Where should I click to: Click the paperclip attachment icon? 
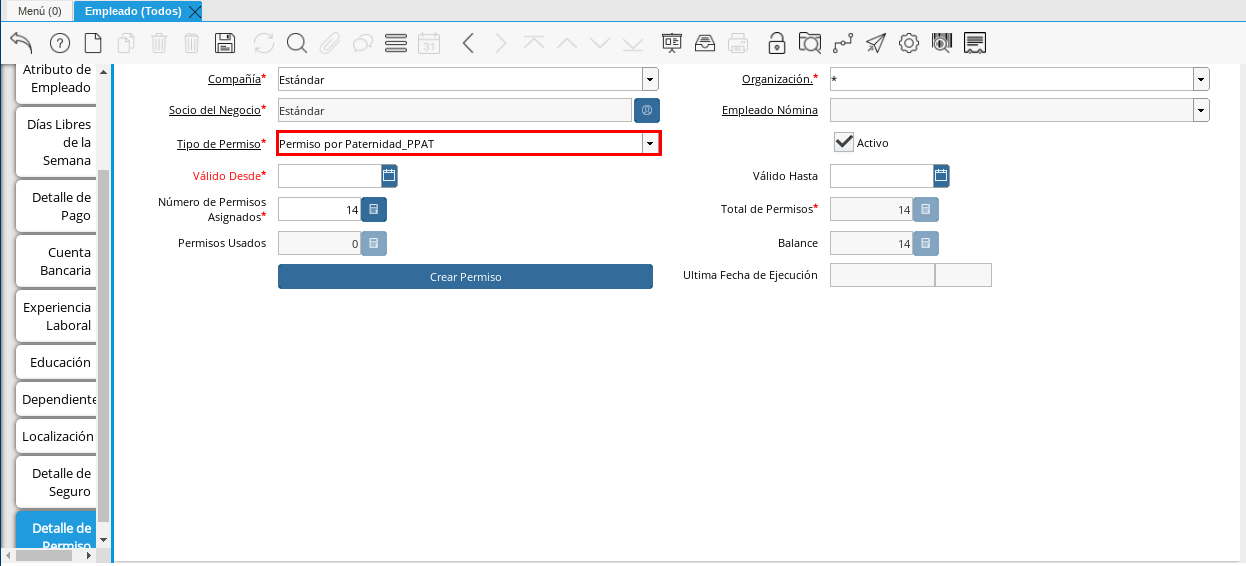[329, 43]
